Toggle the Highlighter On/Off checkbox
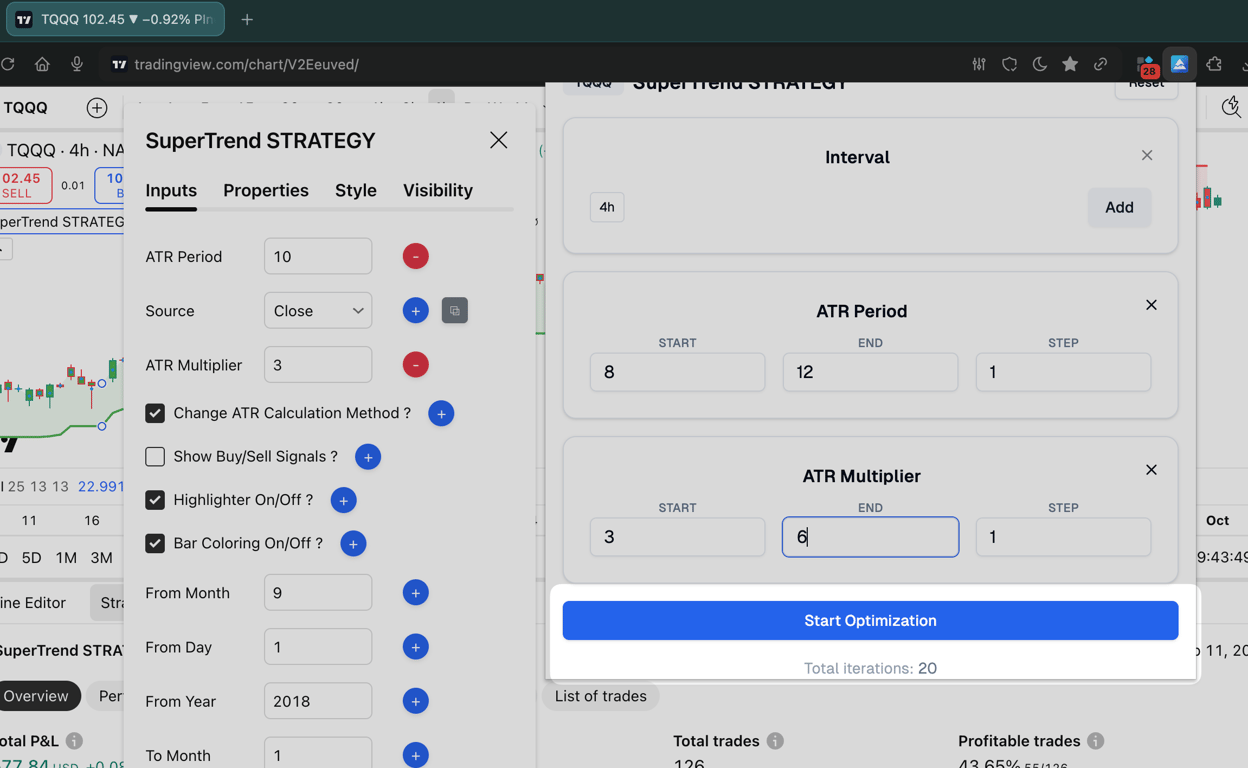The image size is (1248, 768). point(155,500)
